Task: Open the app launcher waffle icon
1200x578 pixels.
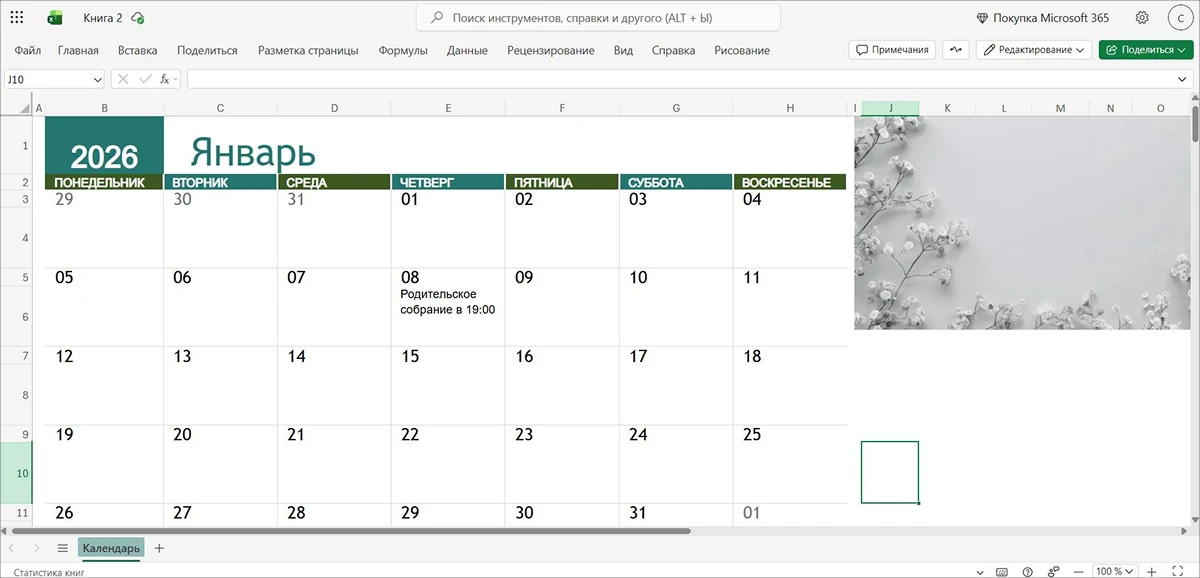Action: click(x=17, y=18)
